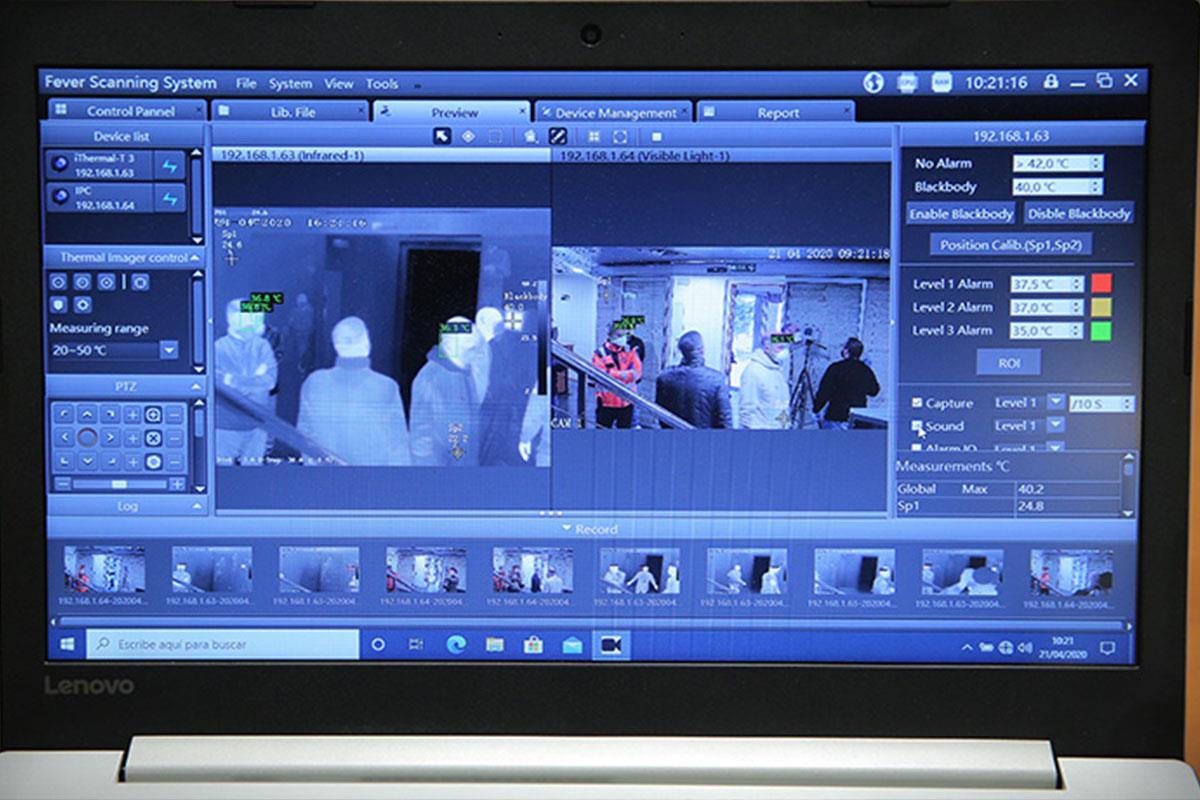Toggle the Capture checkbox
This screenshot has height=800, width=1200.
click(x=917, y=403)
